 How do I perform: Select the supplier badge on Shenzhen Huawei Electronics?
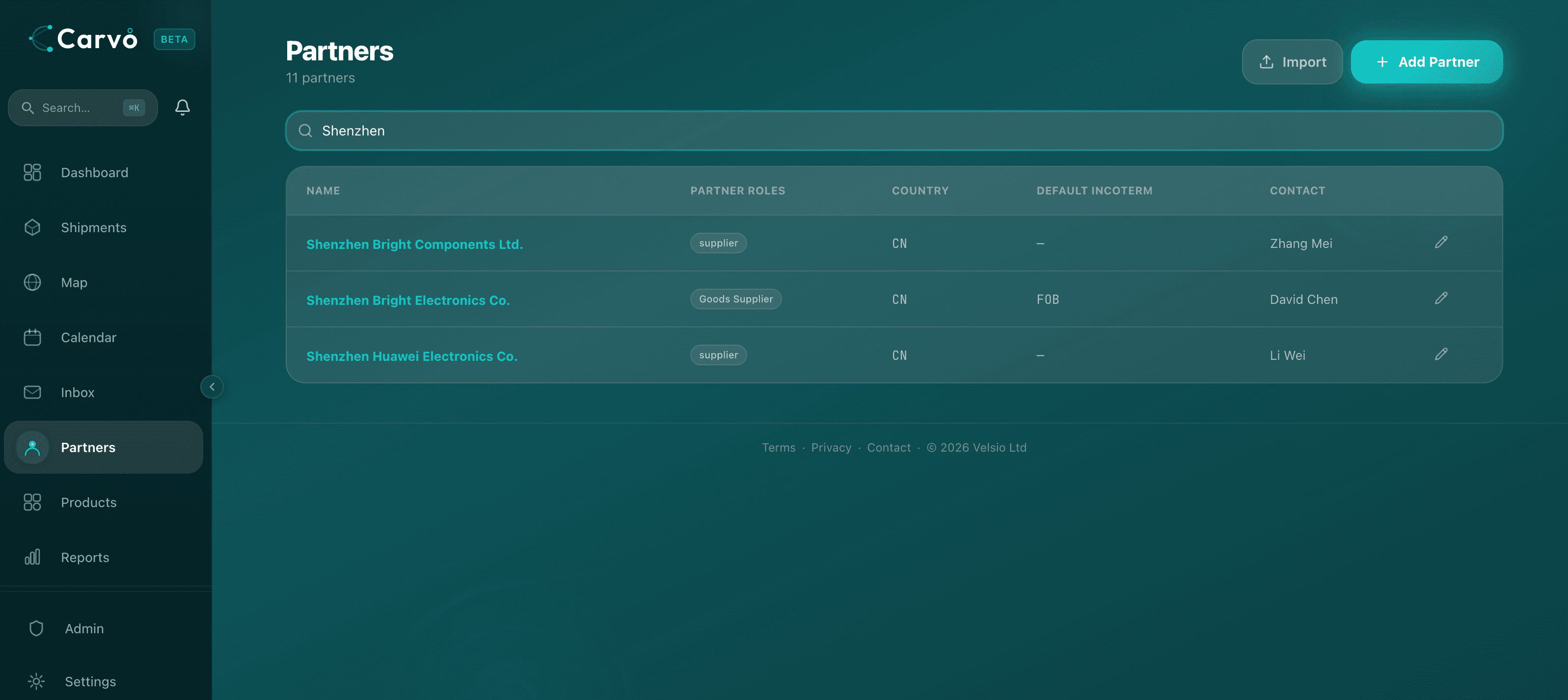(x=718, y=355)
